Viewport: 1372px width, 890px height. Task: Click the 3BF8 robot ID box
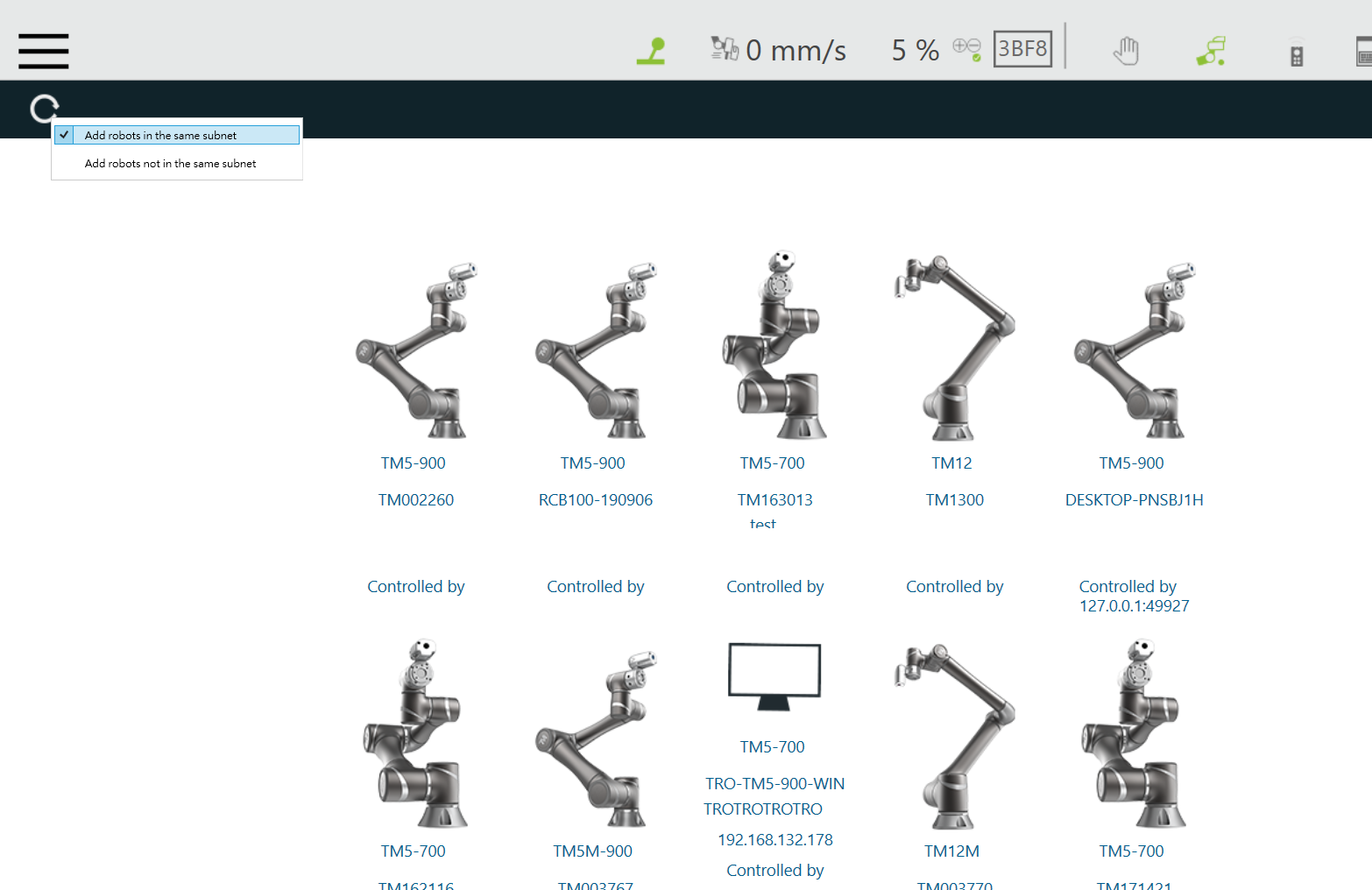click(x=1022, y=48)
